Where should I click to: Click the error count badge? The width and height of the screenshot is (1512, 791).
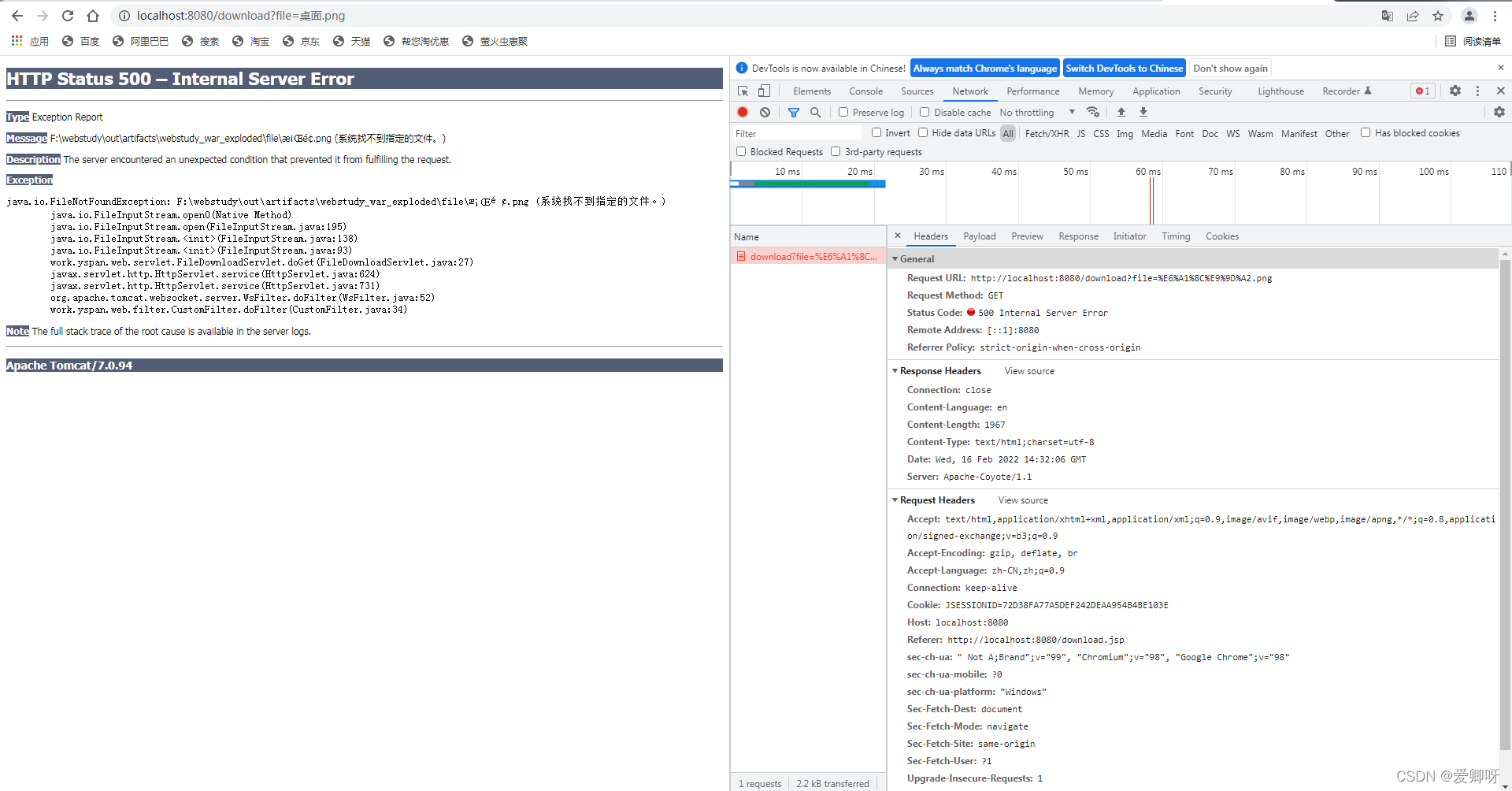1423,91
